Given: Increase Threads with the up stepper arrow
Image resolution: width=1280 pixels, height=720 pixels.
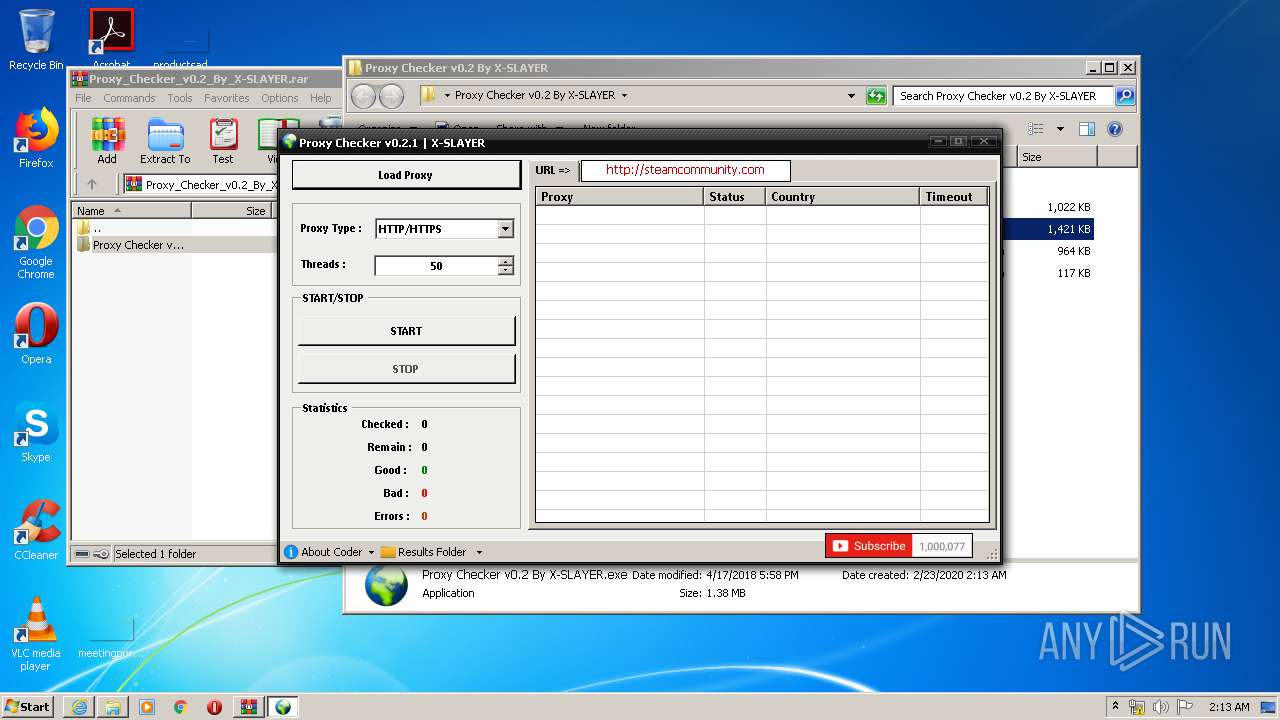Looking at the screenshot, I should (x=505, y=261).
